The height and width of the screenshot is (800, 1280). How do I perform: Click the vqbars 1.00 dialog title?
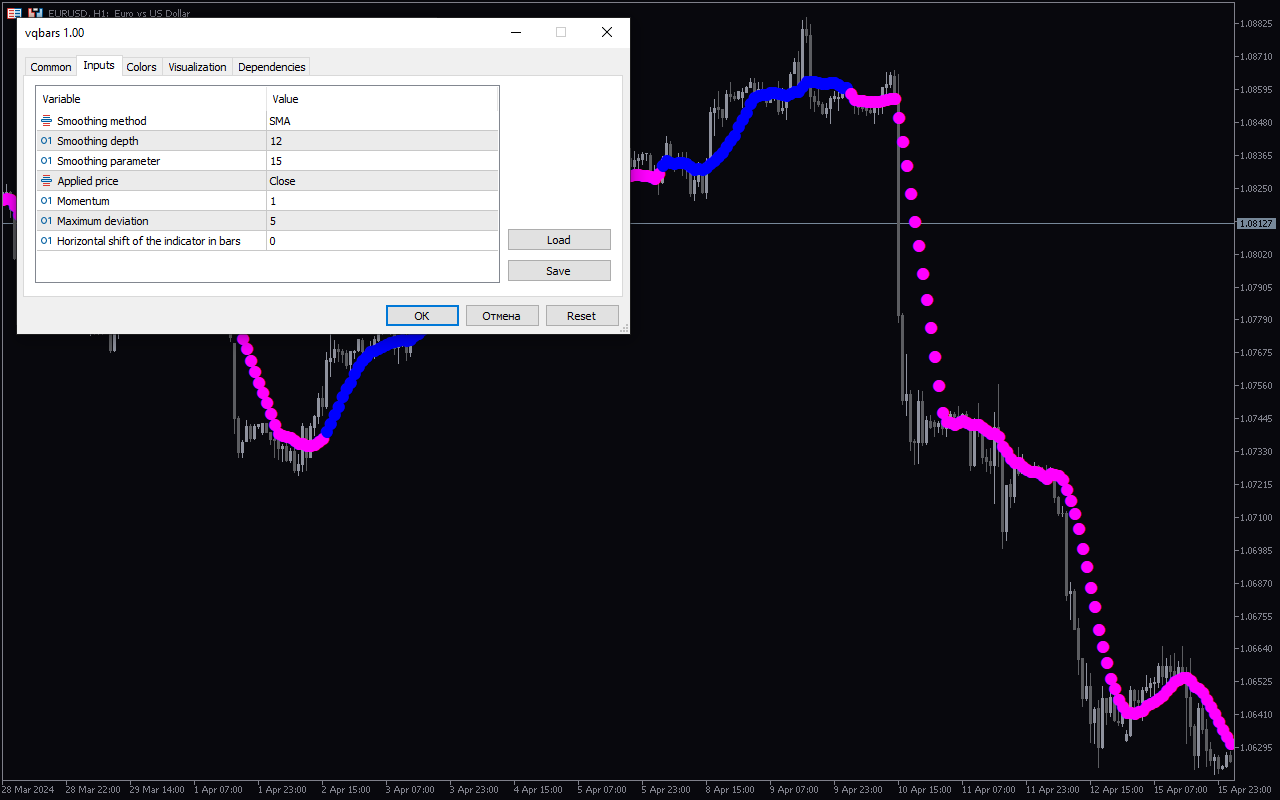[x=55, y=33]
